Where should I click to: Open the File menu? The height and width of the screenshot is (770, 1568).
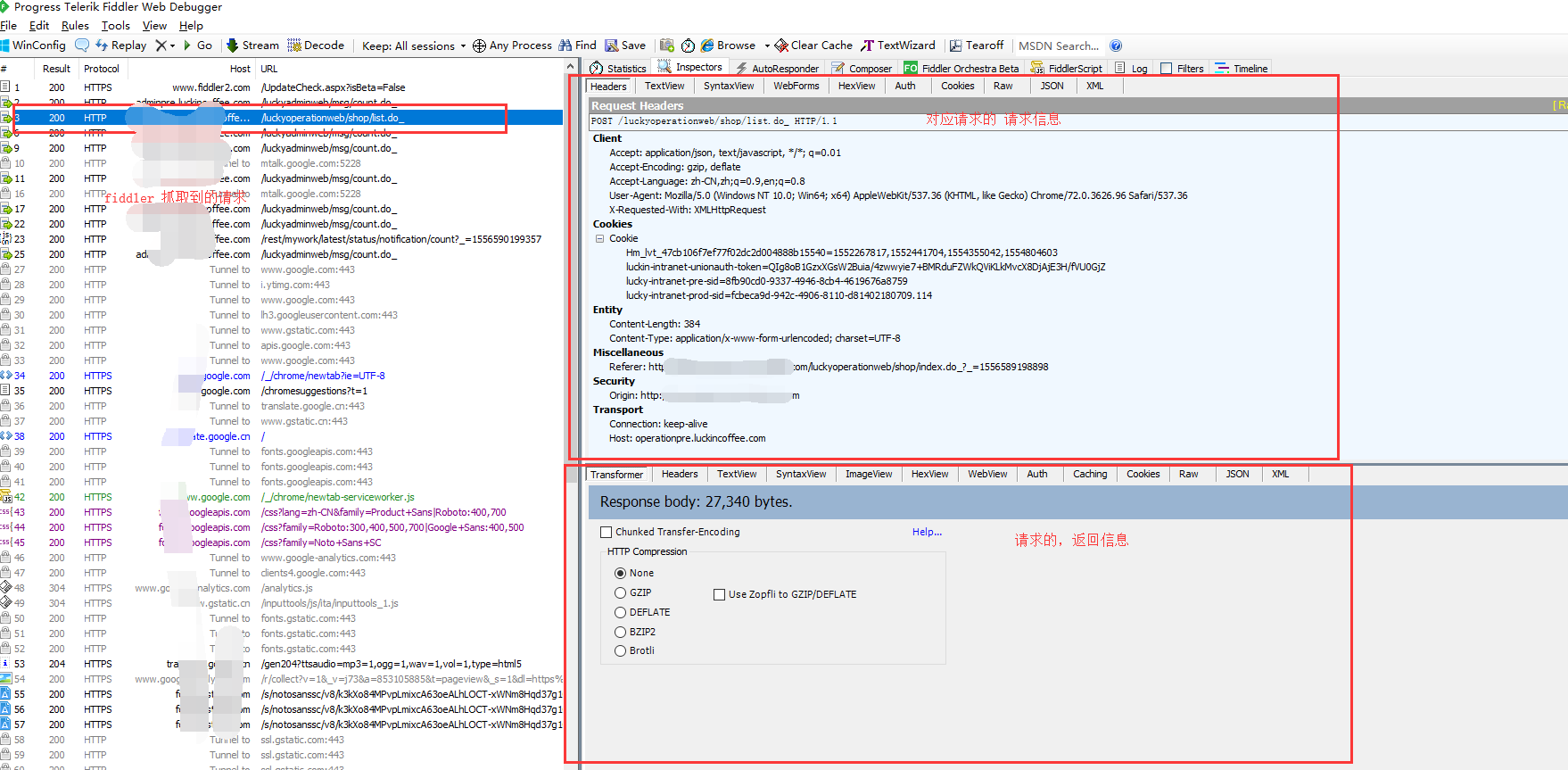pos(8,26)
